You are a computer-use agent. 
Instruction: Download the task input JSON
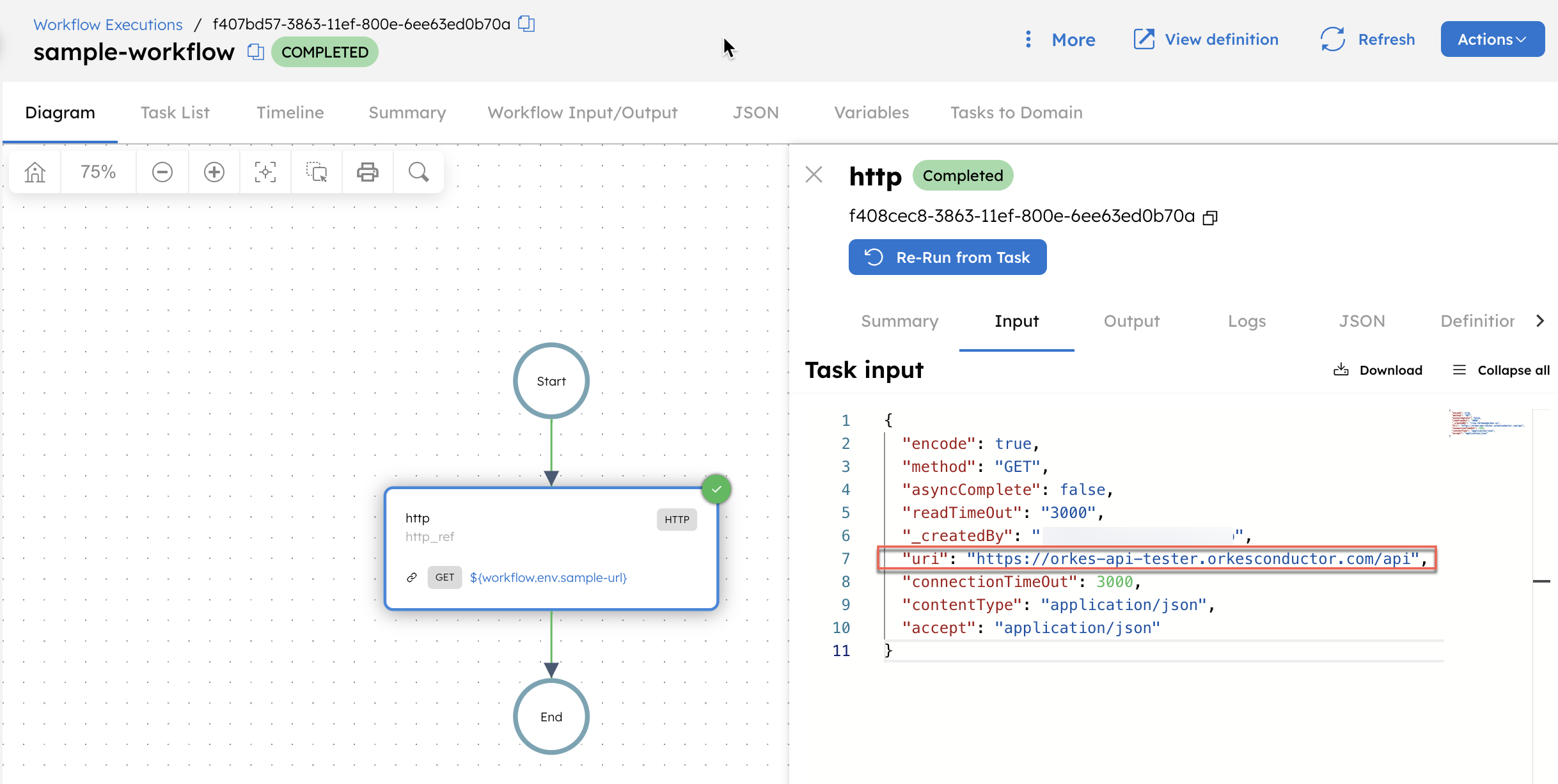pos(1378,370)
